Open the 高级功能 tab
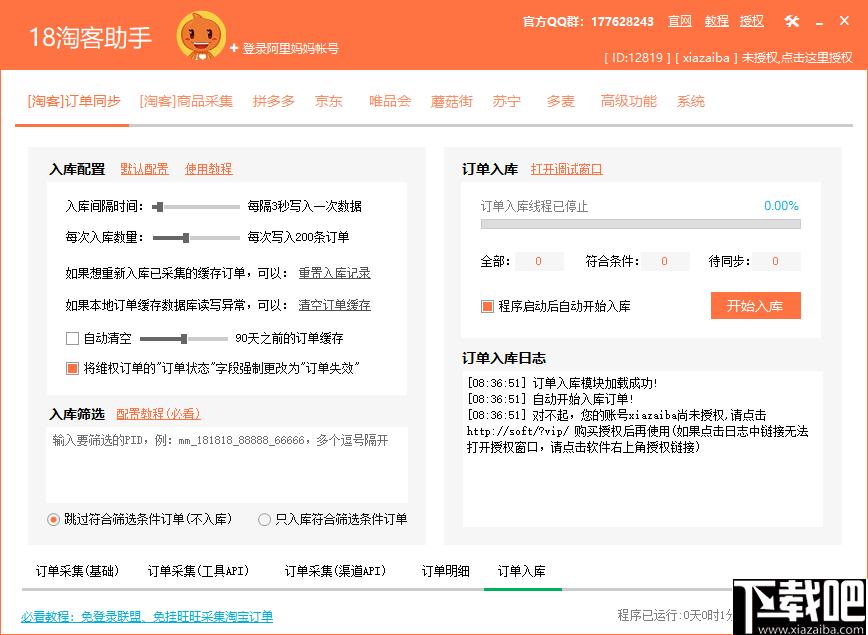868x635 pixels. pyautogui.click(x=629, y=101)
